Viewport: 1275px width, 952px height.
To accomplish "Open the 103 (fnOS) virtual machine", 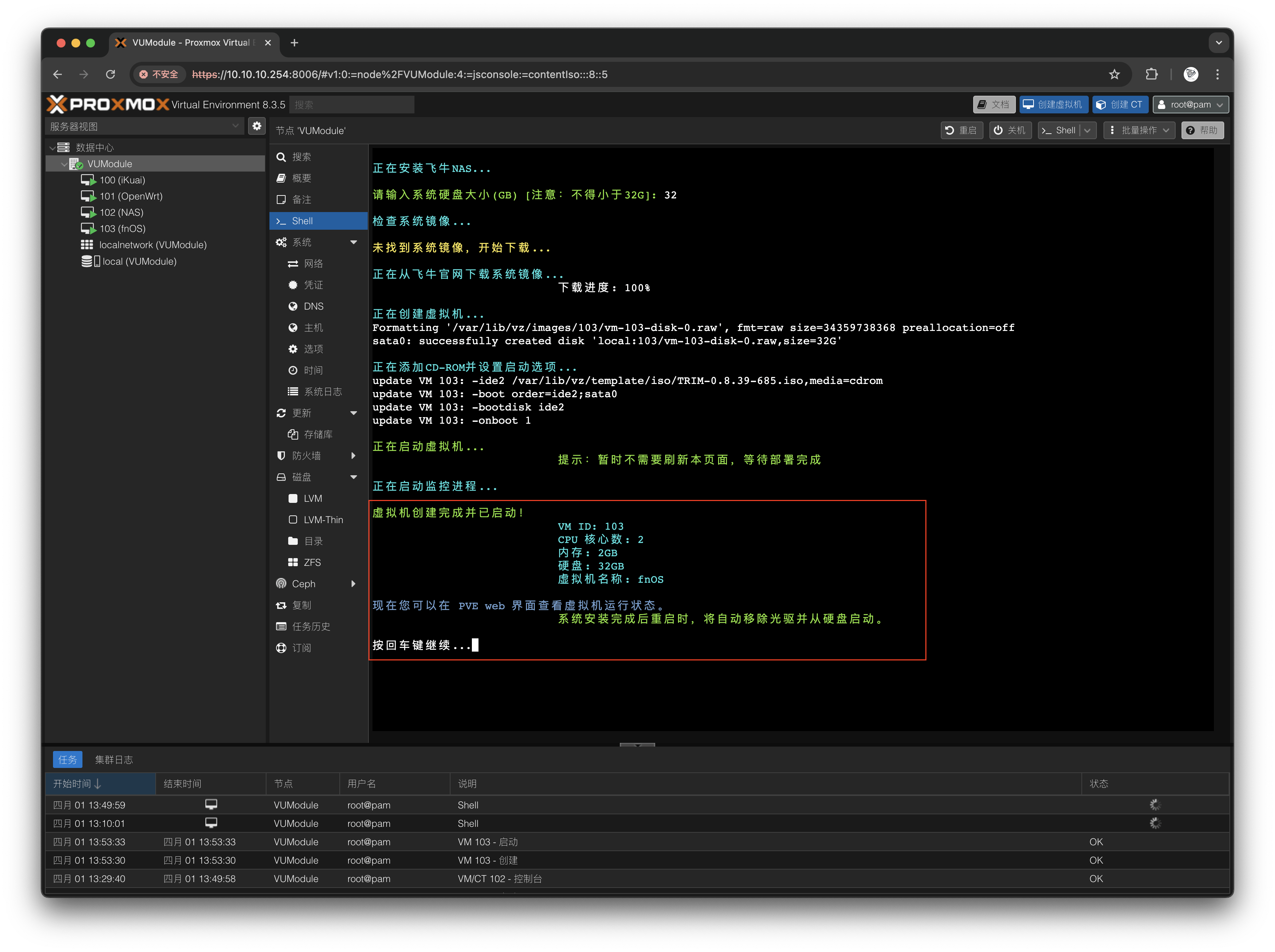I will point(122,229).
